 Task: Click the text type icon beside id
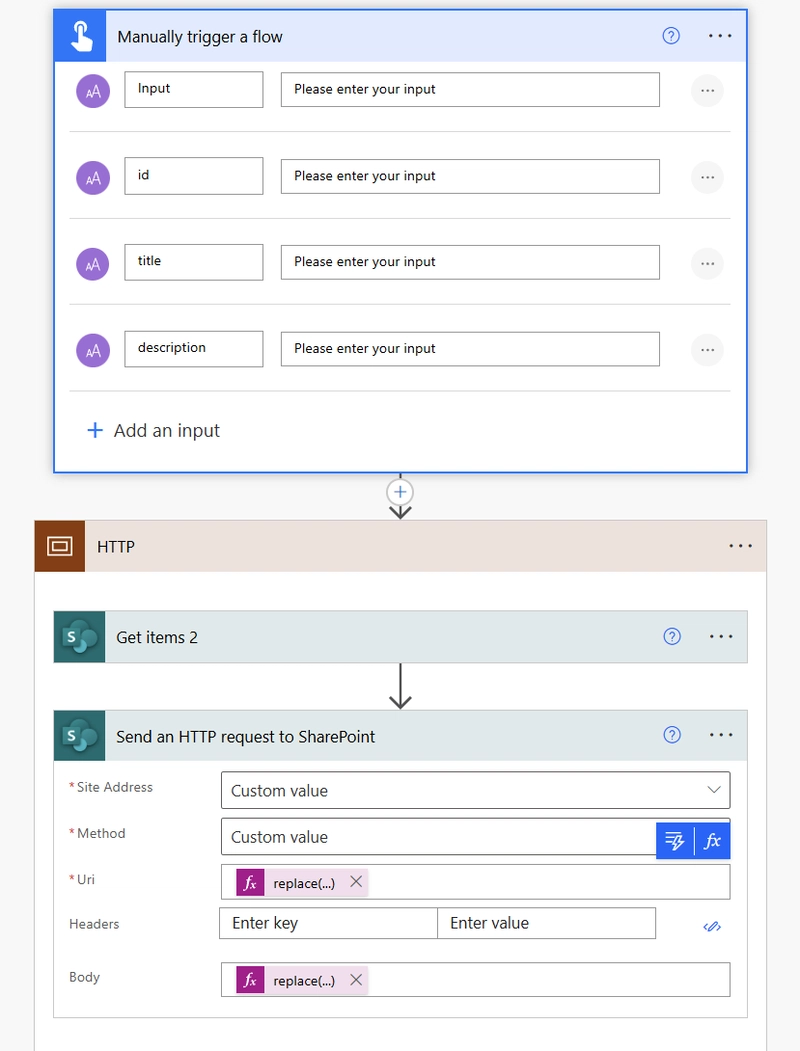click(93, 178)
